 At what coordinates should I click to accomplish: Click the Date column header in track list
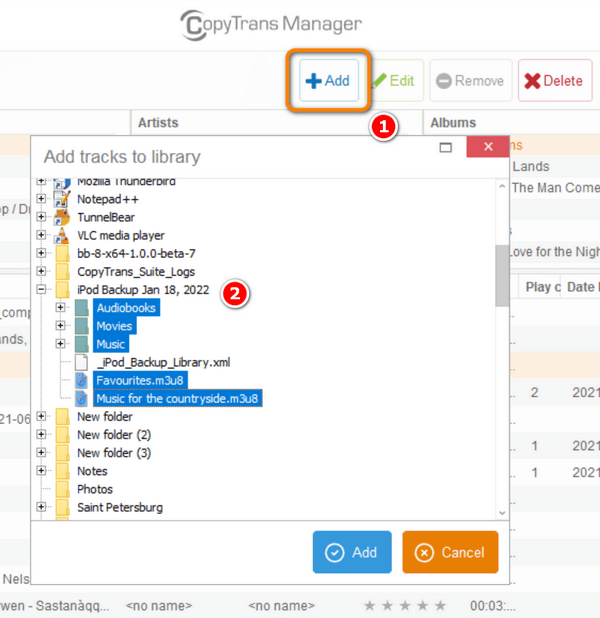coord(580,287)
